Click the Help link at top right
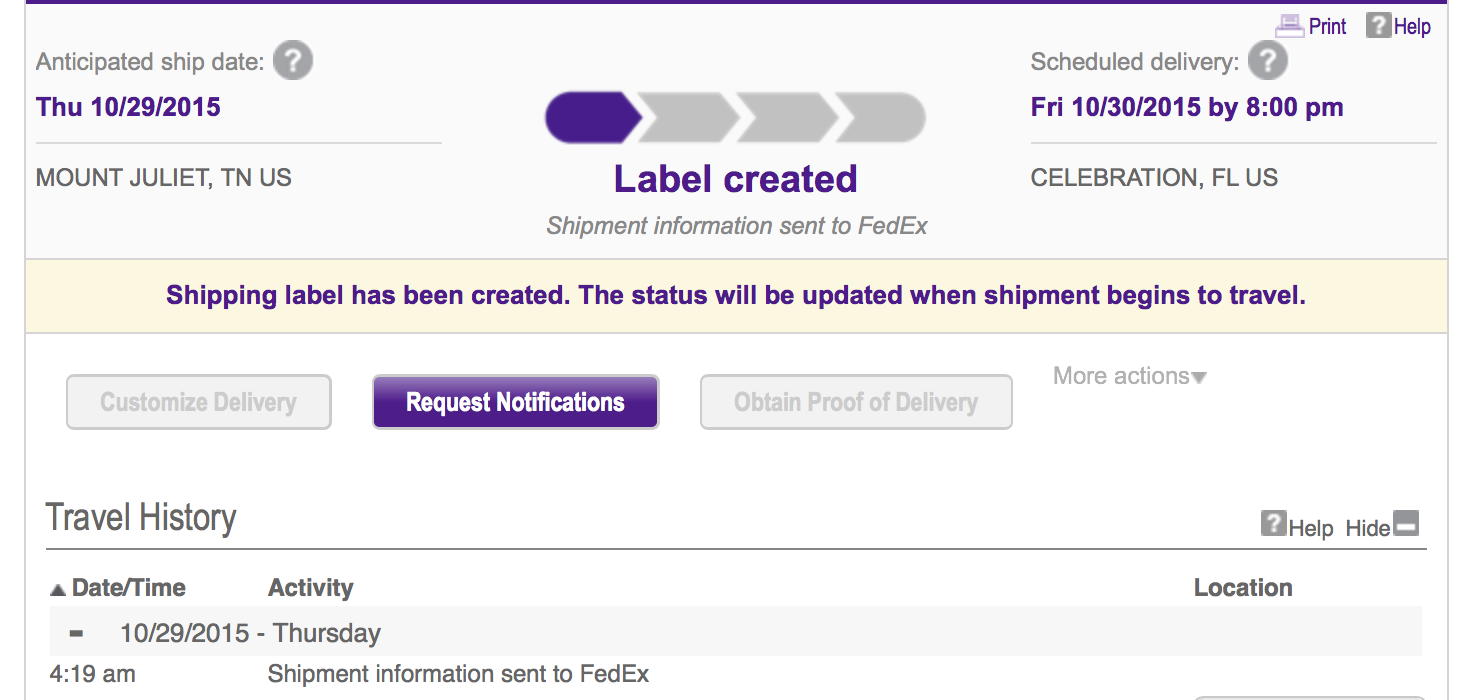 click(1412, 27)
